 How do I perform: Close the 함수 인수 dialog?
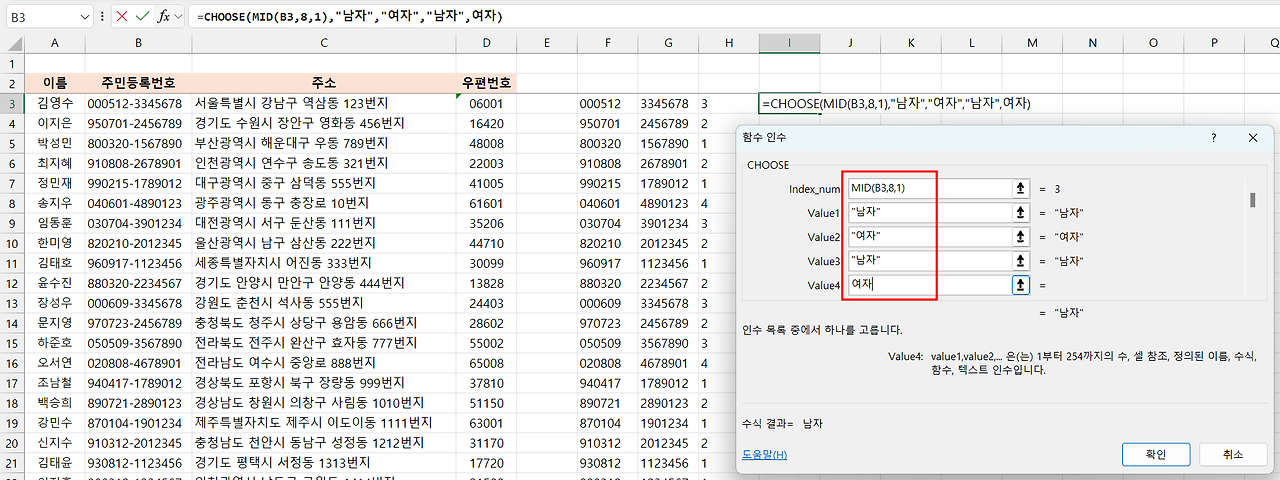pyautogui.click(x=1252, y=138)
